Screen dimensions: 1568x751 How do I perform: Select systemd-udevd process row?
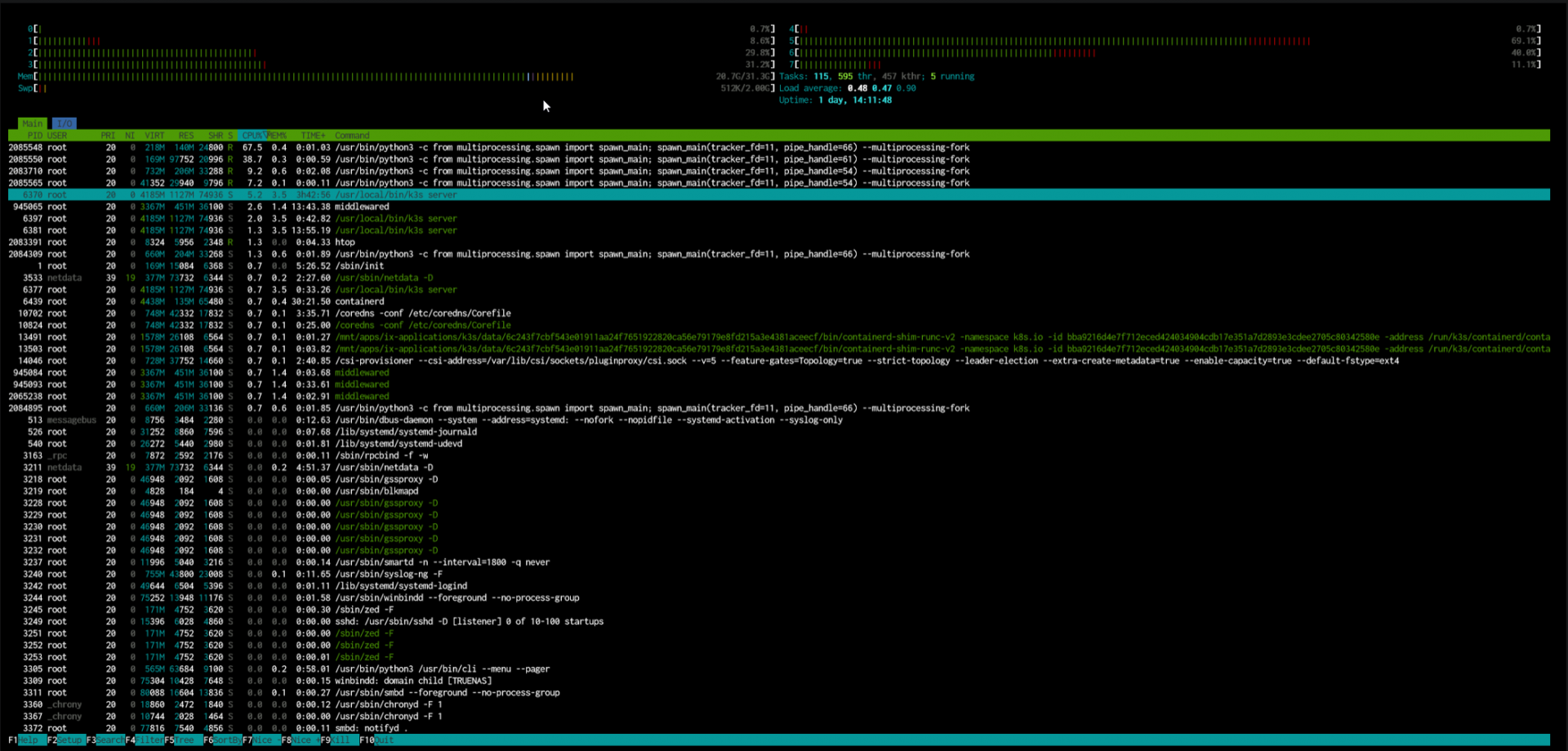779,444
